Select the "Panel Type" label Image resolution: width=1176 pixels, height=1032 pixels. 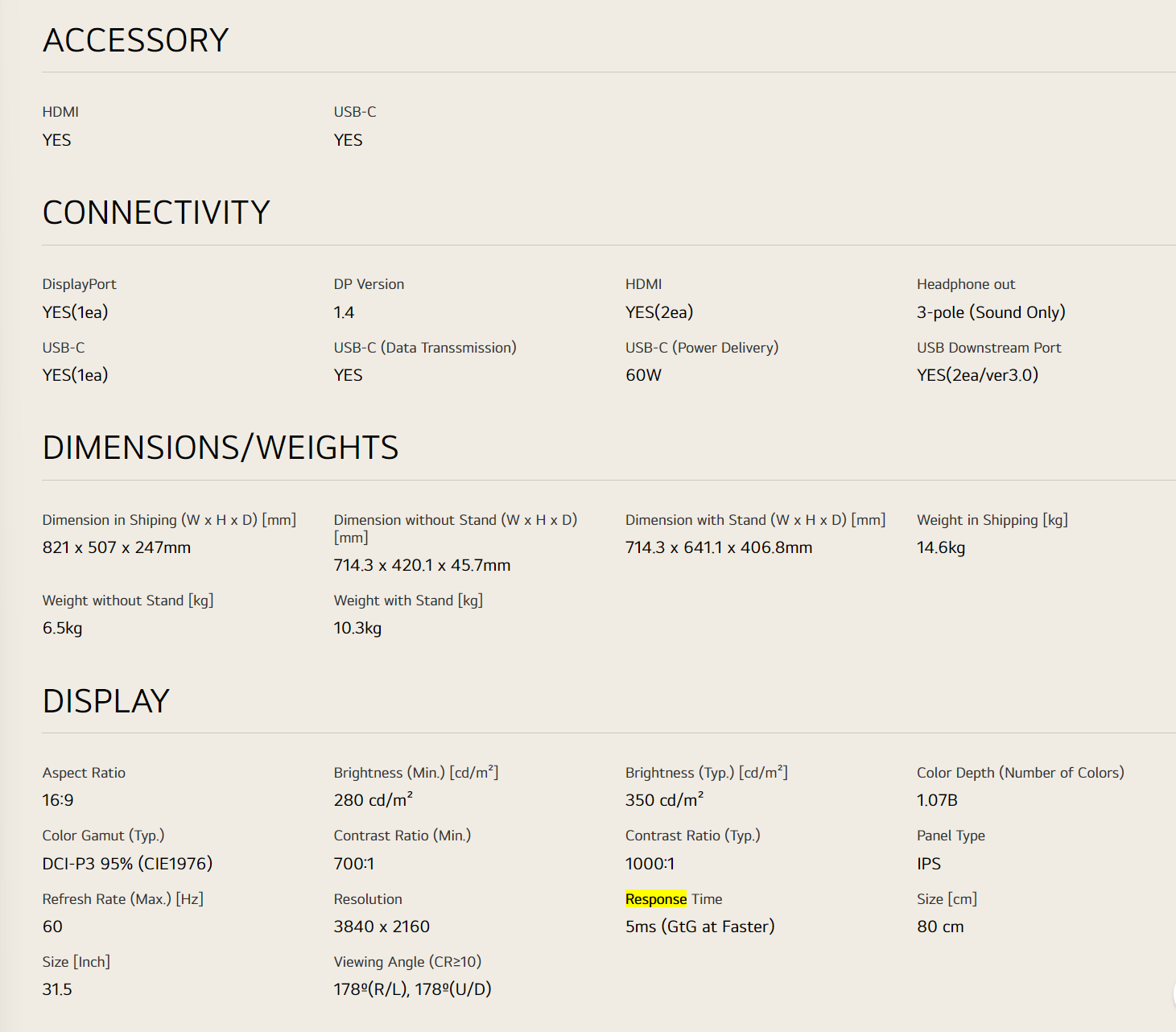951,836
